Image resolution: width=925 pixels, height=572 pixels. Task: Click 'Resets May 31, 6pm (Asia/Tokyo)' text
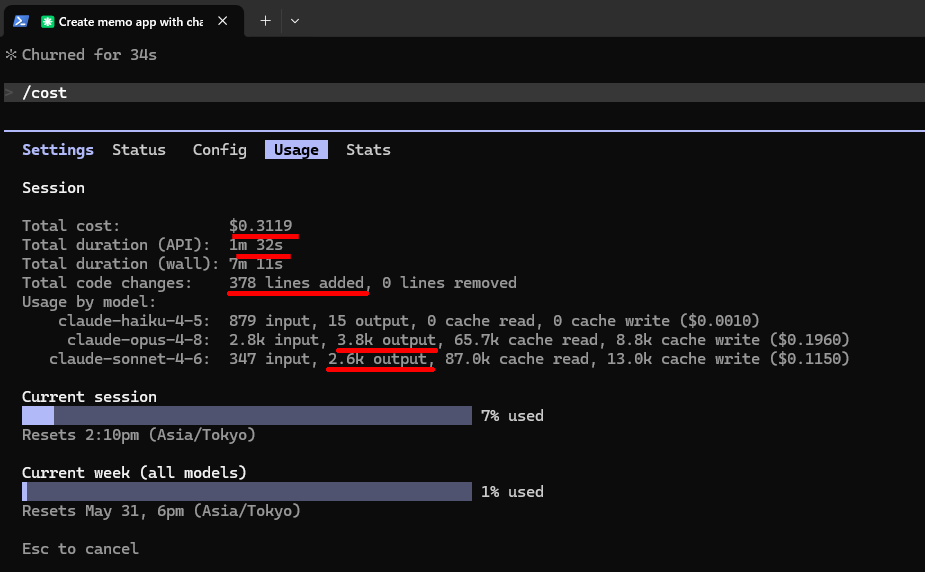[x=161, y=511]
